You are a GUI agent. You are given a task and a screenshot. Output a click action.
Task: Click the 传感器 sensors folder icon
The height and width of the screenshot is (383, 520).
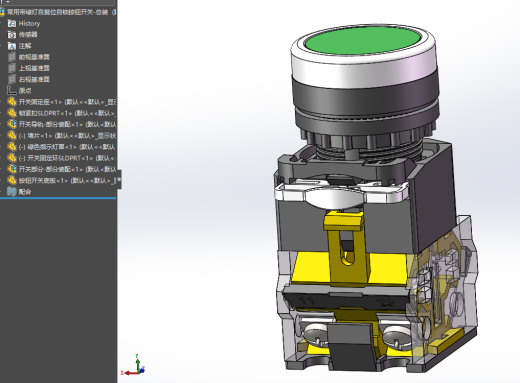point(12,35)
